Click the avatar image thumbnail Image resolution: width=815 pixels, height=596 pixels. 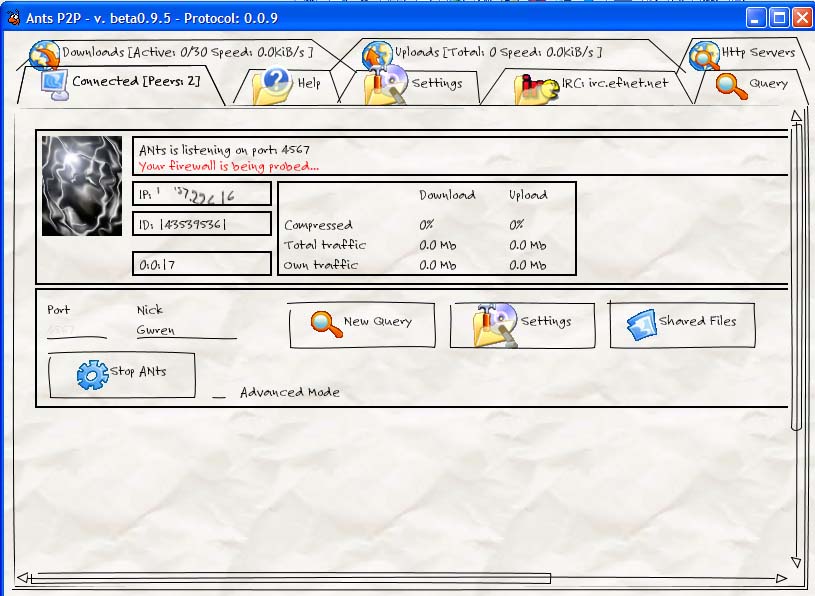82,186
